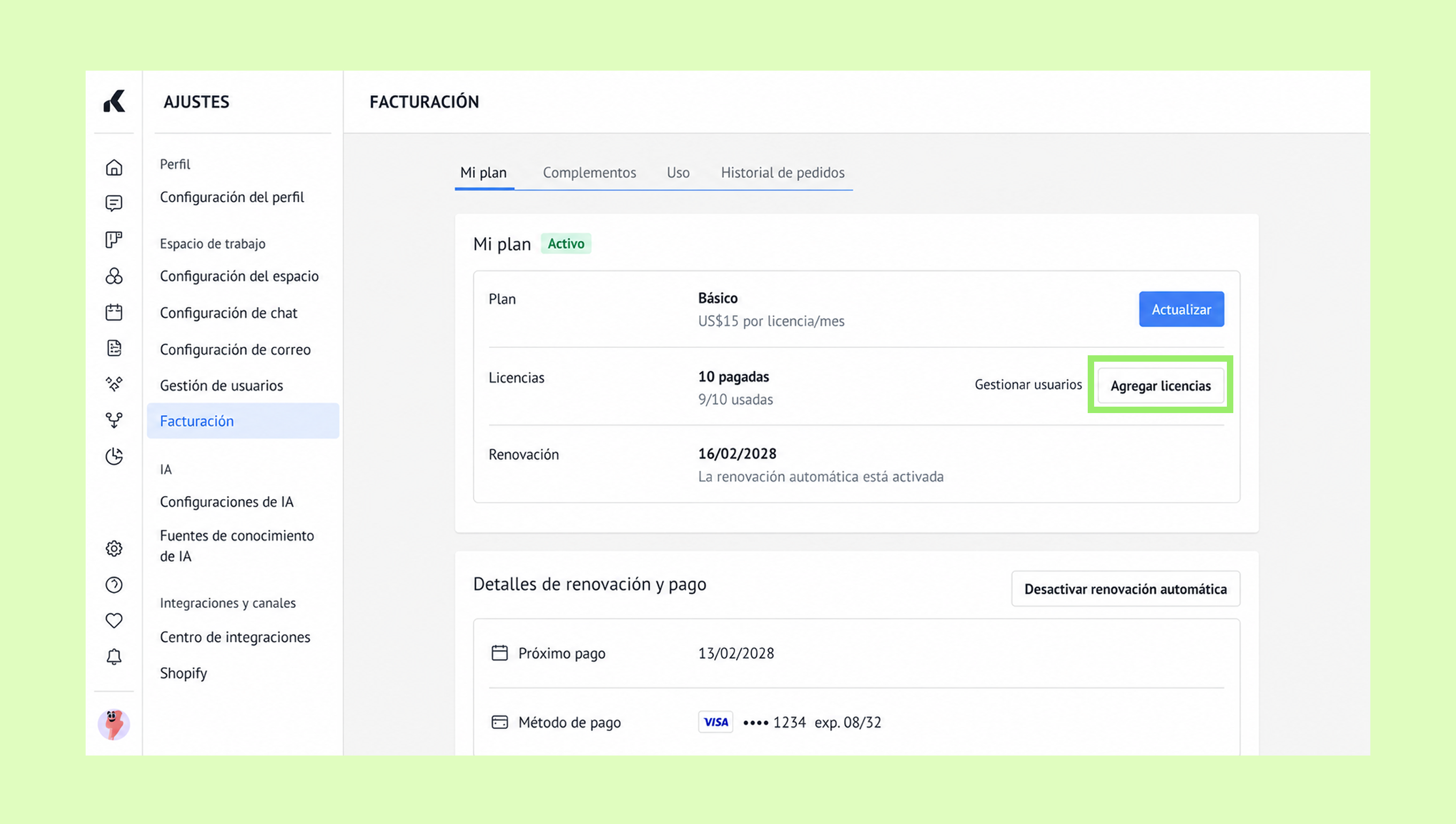1456x824 pixels.
Task: Click the renewal date 16/02/2028
Action: click(x=737, y=454)
